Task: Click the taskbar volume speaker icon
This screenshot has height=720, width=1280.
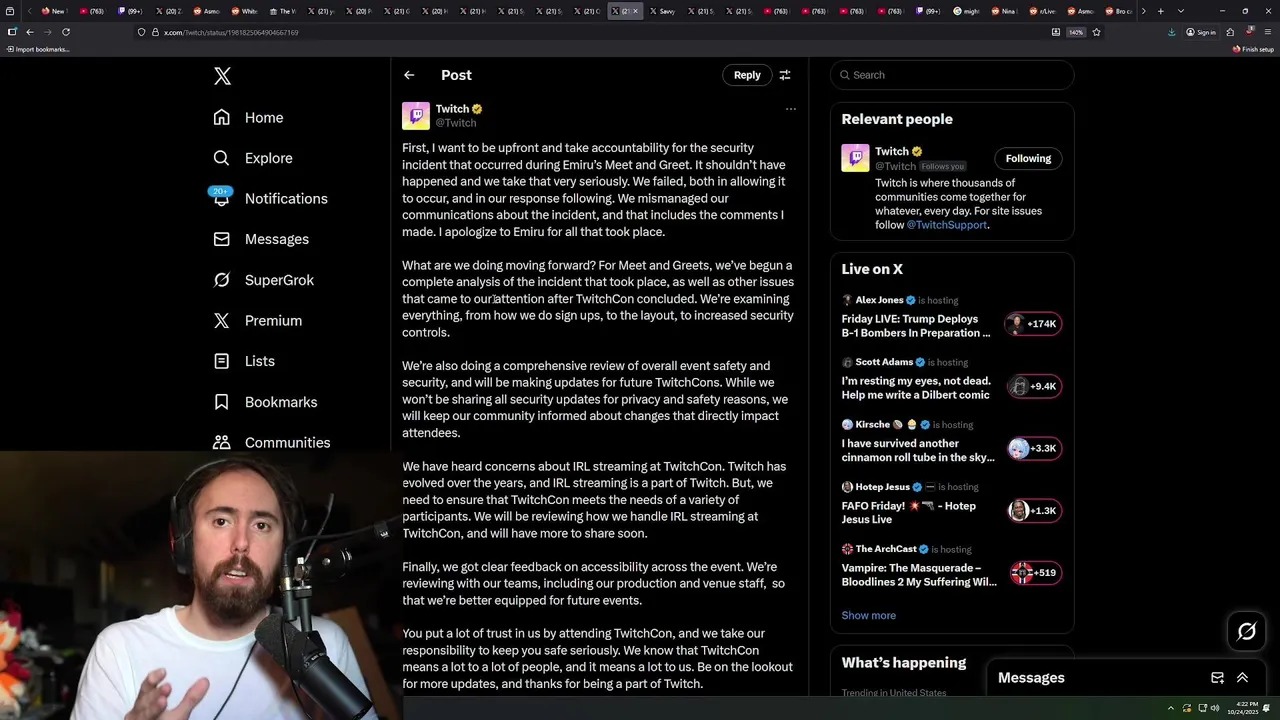Action: pyautogui.click(x=1215, y=708)
